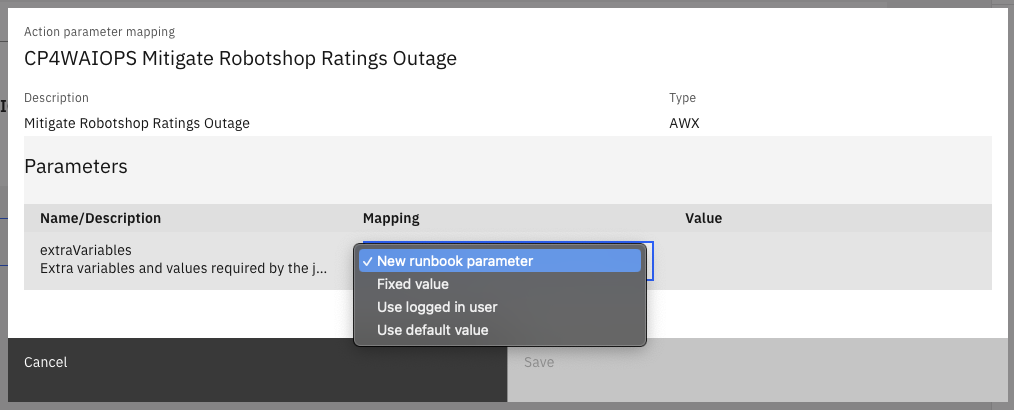
Task: Click the Type field label
Action: (682, 98)
